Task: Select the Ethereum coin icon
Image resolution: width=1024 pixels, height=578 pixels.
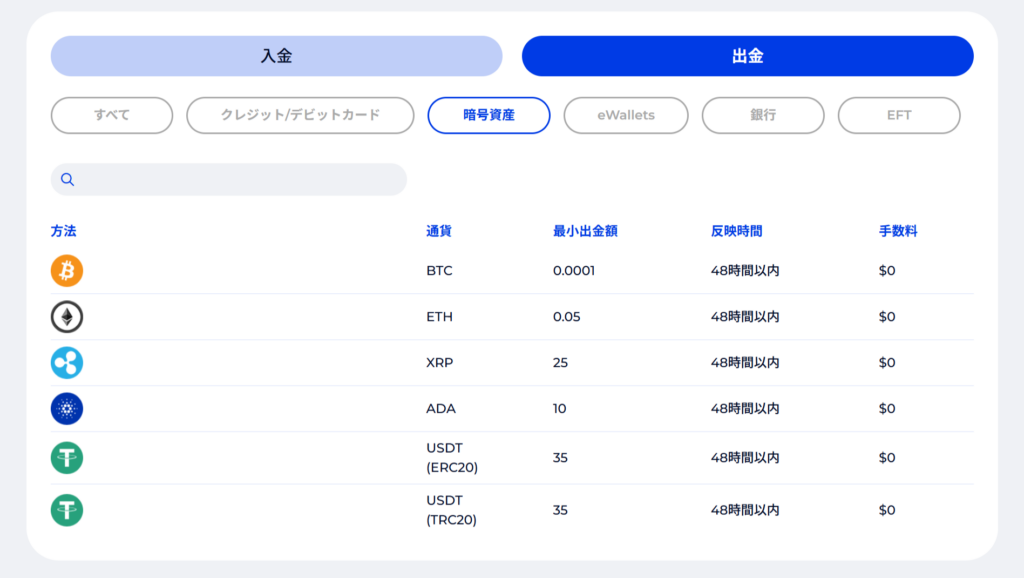Action: [x=67, y=317]
